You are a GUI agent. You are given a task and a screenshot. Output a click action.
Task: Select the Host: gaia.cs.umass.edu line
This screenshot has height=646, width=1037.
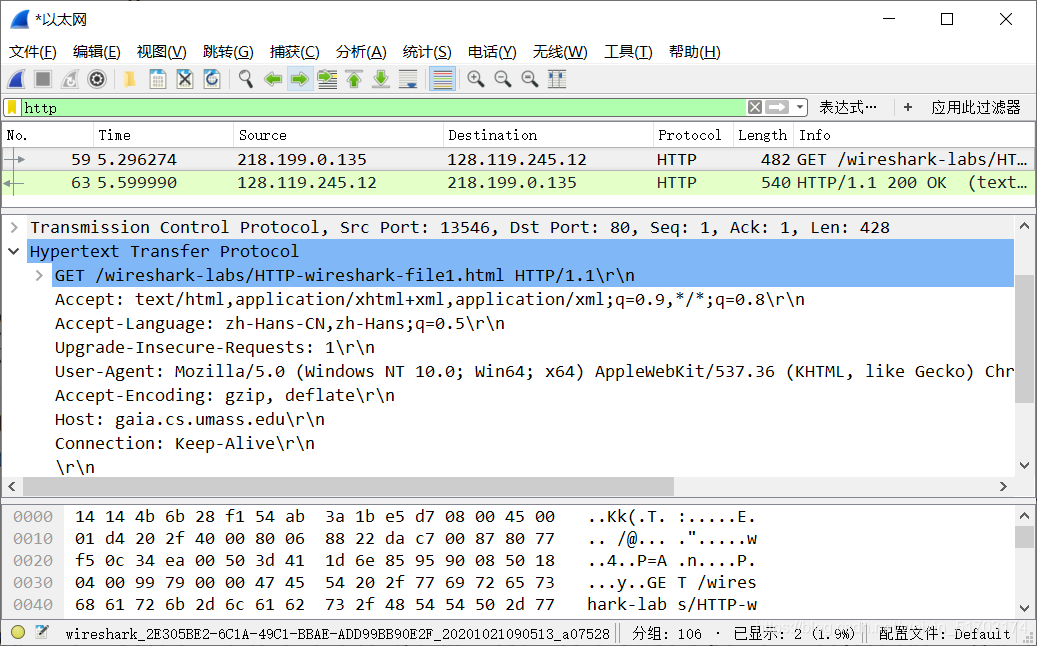(190, 419)
